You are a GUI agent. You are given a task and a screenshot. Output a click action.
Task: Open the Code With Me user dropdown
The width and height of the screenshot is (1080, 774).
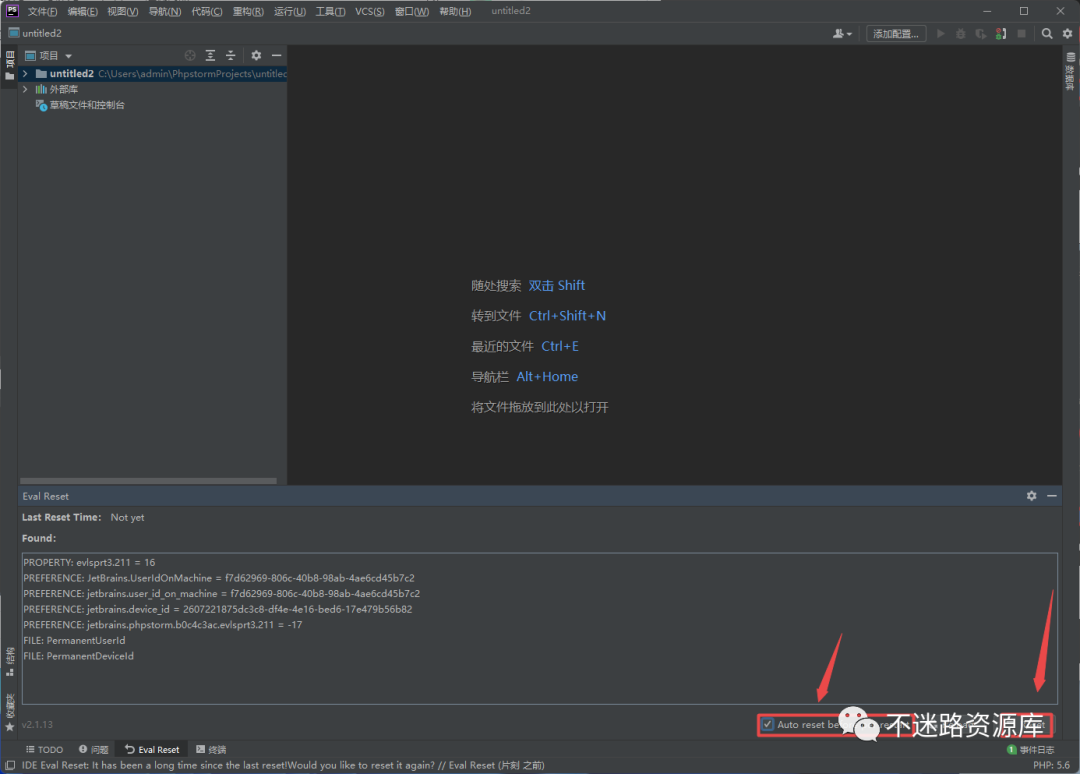pyautogui.click(x=842, y=33)
